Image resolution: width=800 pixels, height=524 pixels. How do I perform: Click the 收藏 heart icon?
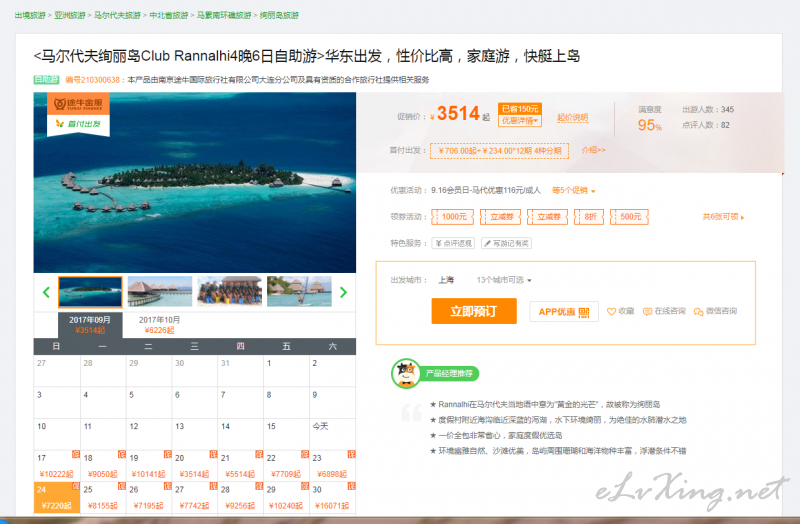[611, 311]
